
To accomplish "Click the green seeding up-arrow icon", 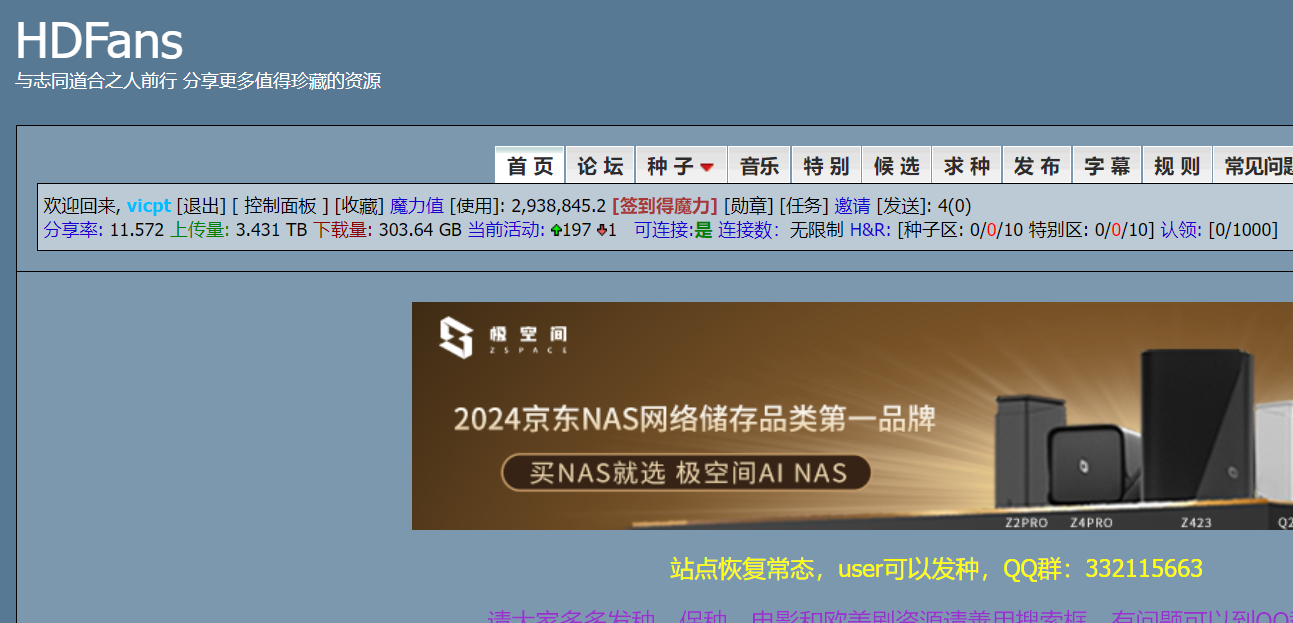I will (556, 231).
